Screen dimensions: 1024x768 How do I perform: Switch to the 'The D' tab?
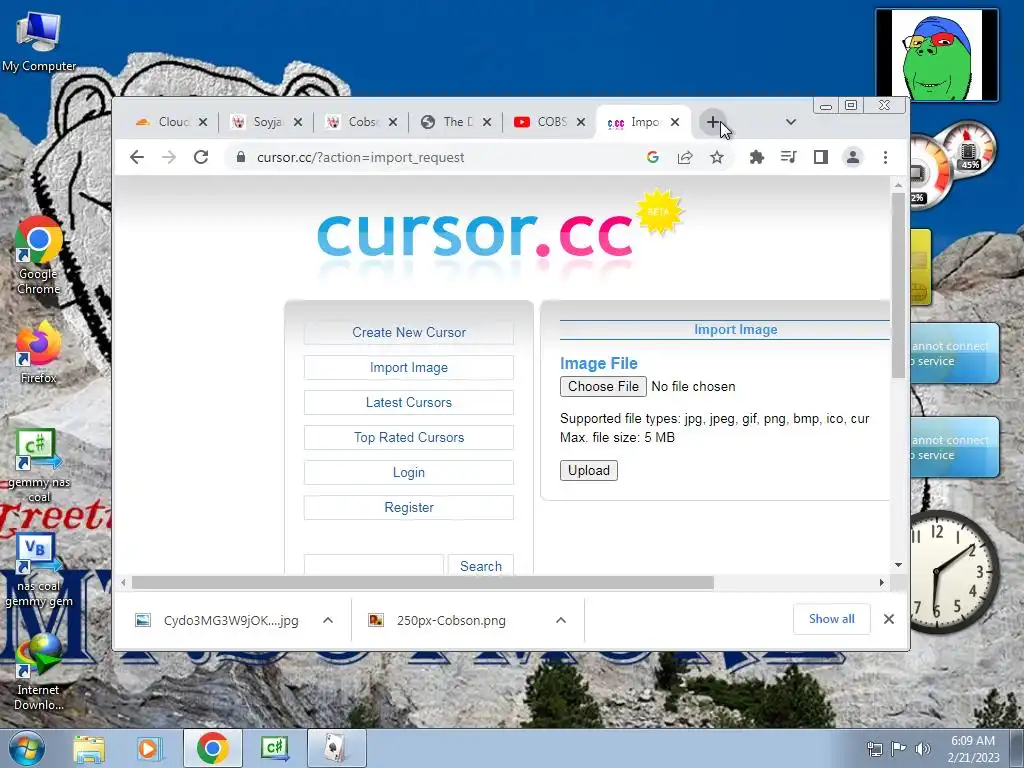click(x=456, y=122)
